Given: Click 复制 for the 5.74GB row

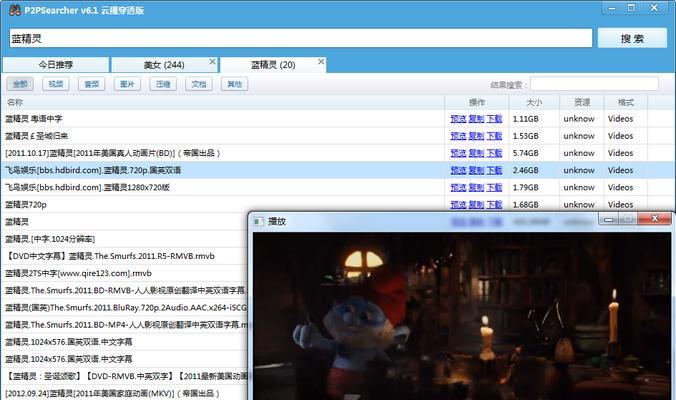Looking at the screenshot, I should coord(476,153).
